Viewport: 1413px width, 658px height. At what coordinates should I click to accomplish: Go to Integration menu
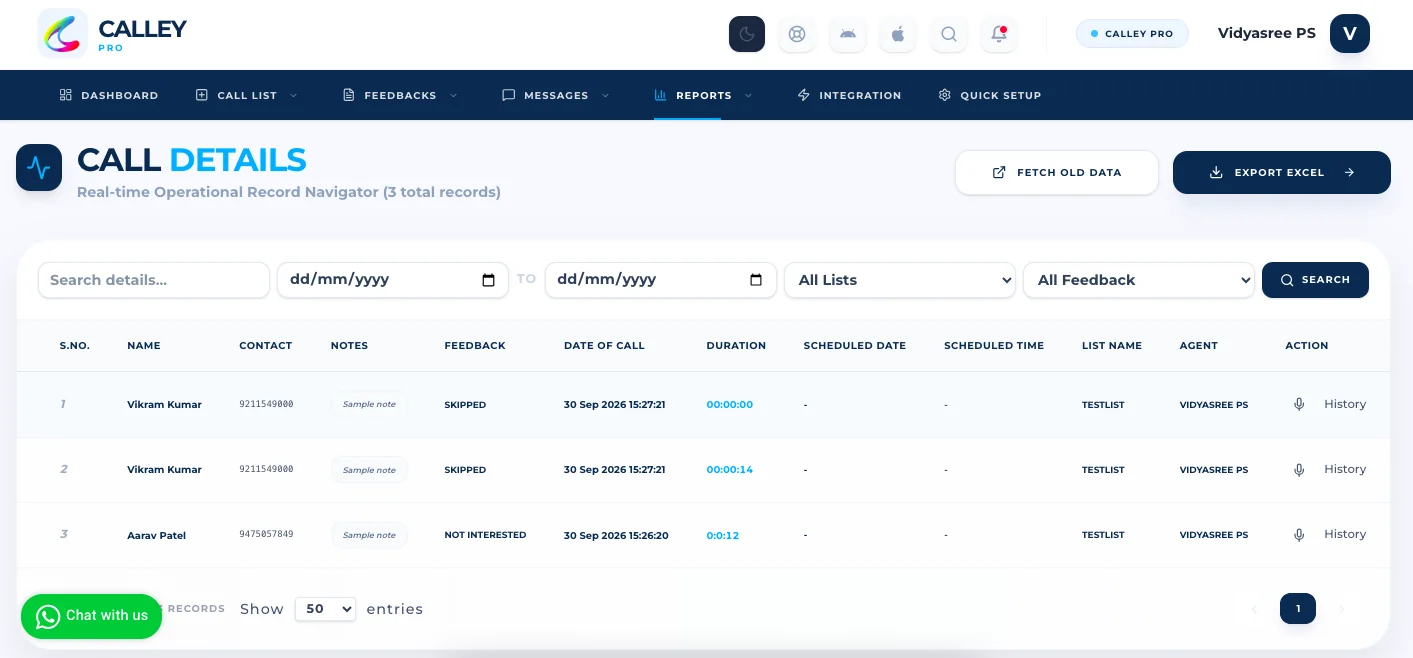[849, 95]
